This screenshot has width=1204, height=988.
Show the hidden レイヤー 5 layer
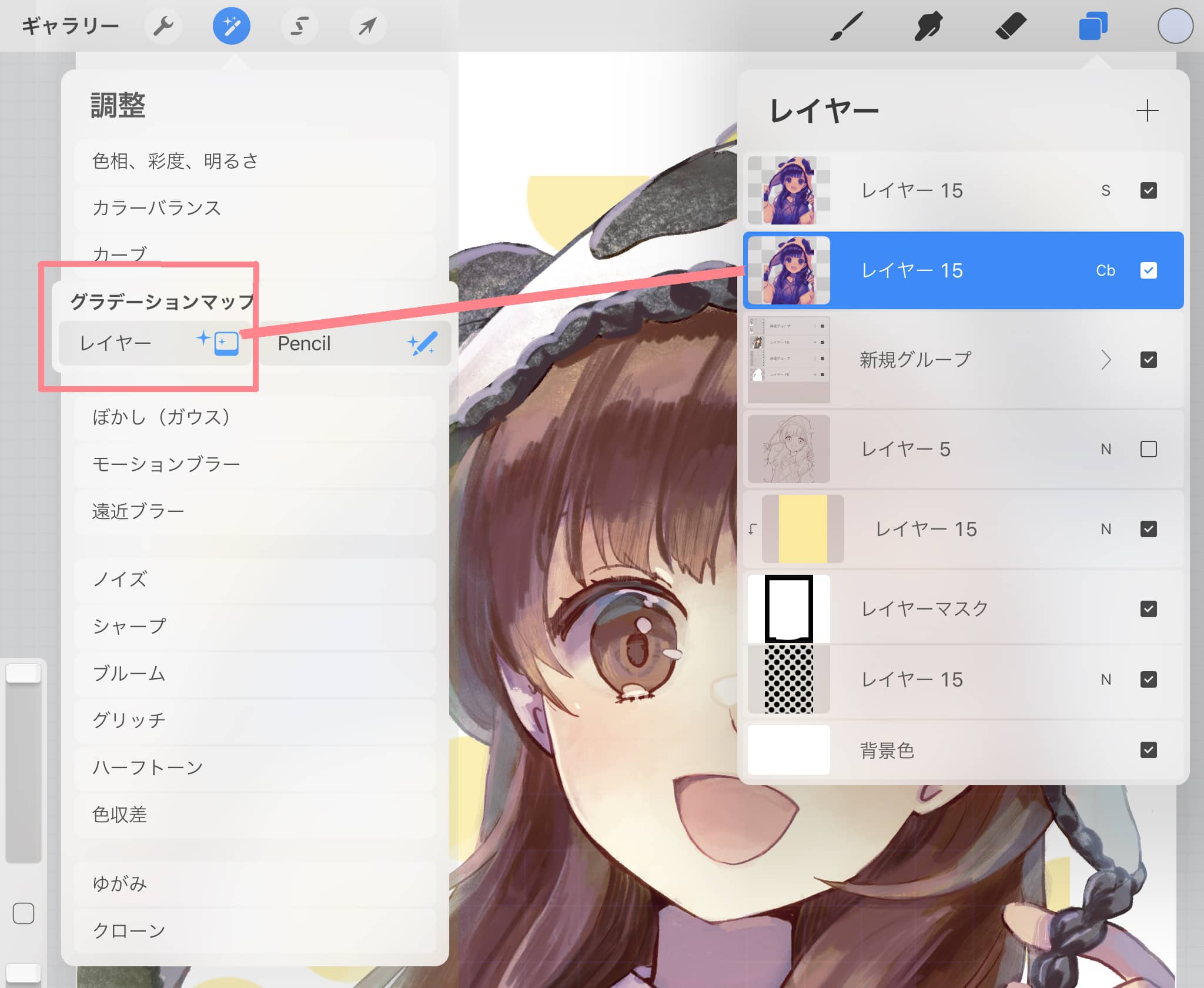click(1148, 449)
